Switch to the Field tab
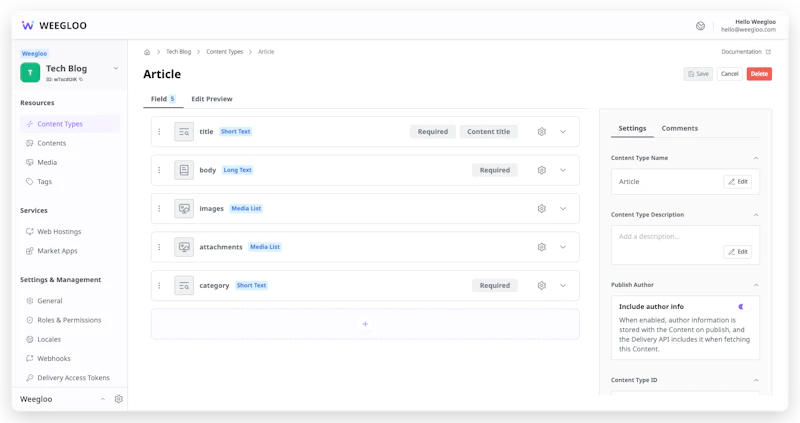This screenshot has width=800, height=423. [163, 99]
